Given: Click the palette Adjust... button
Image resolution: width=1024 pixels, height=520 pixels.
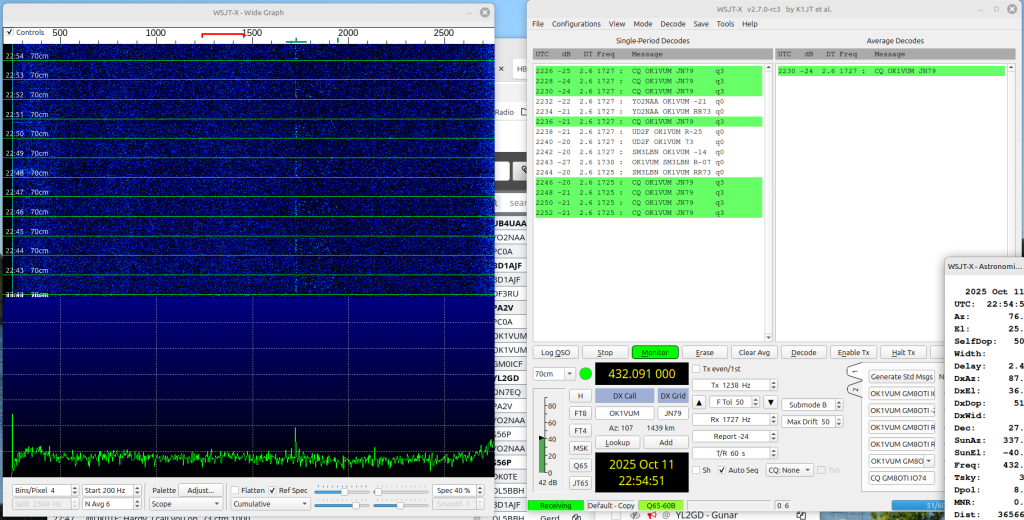Looking at the screenshot, I should click(x=200, y=490).
